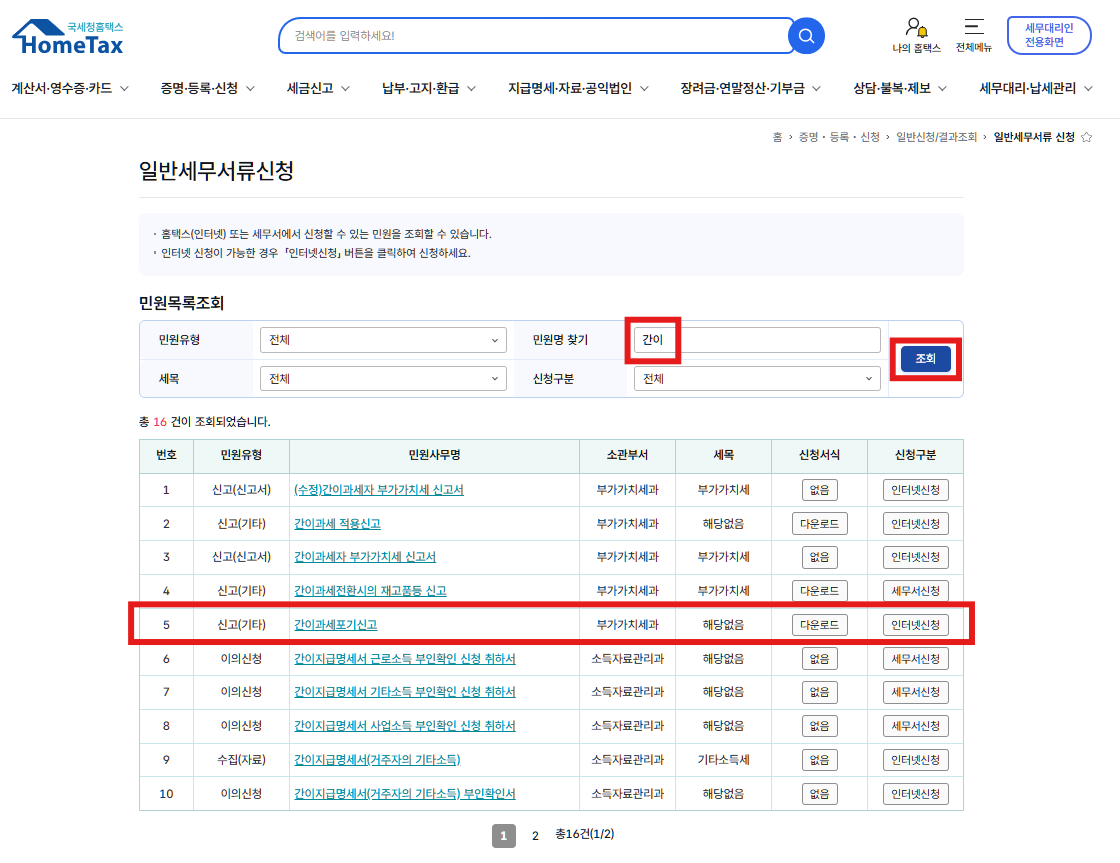The image size is (1120, 863).
Task: Click 인터넷신청 for 간이과세포기신고 row
Action: [915, 625]
